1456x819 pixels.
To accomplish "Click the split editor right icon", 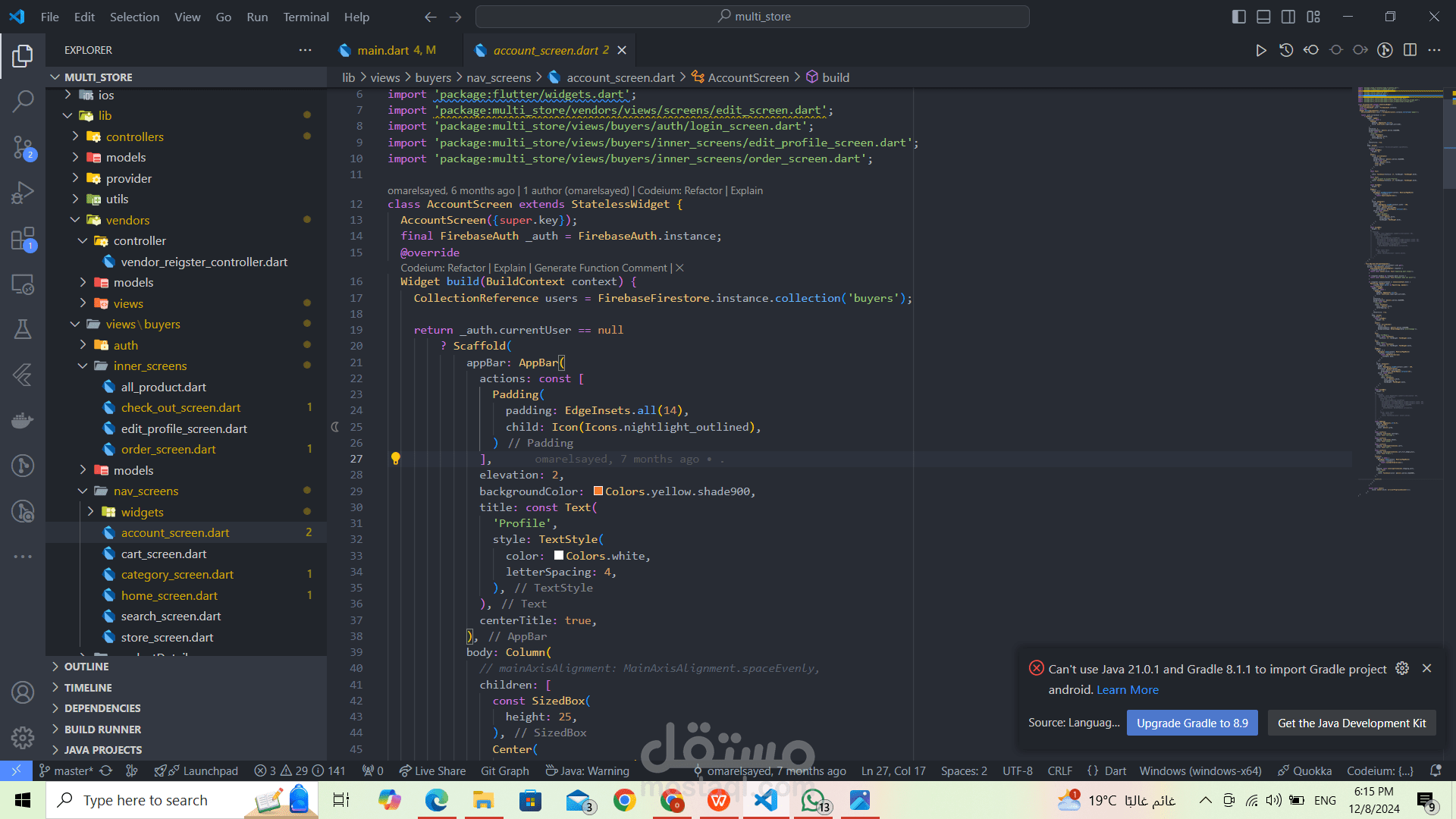I will [1410, 50].
